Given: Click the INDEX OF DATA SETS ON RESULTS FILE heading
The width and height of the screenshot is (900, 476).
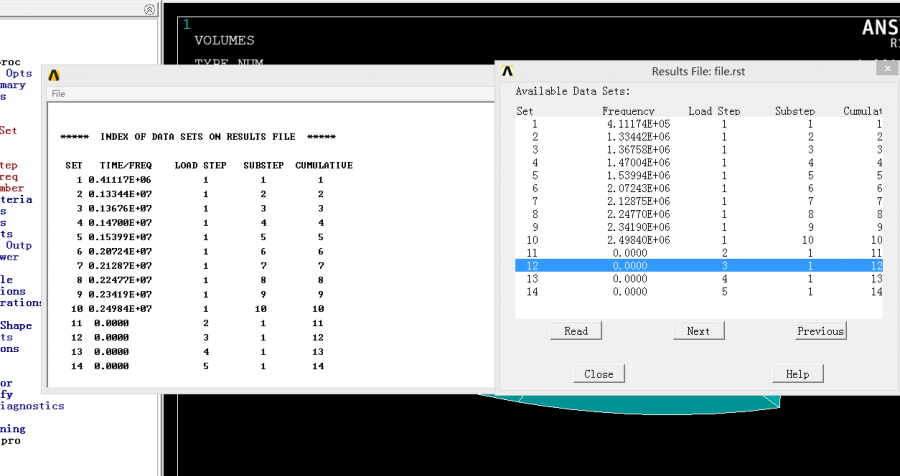Looking at the screenshot, I should (198, 137).
